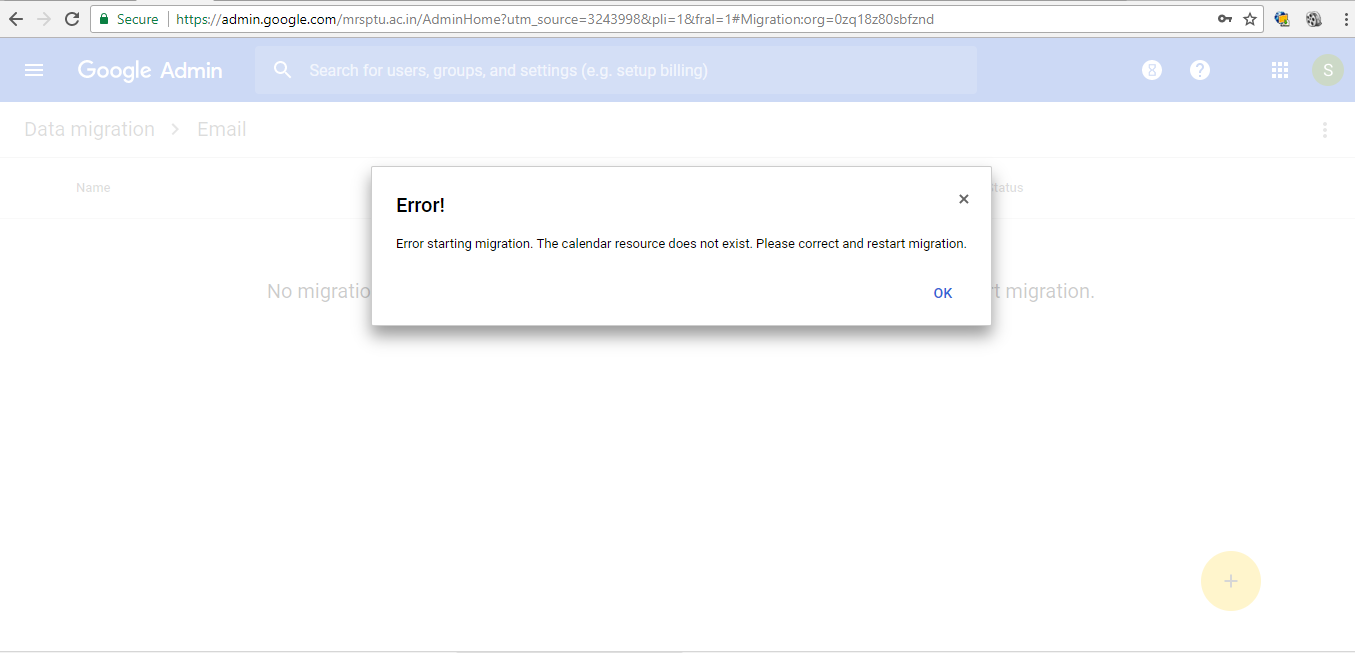1355x653 pixels.
Task: Reload the page
Action: point(71,19)
